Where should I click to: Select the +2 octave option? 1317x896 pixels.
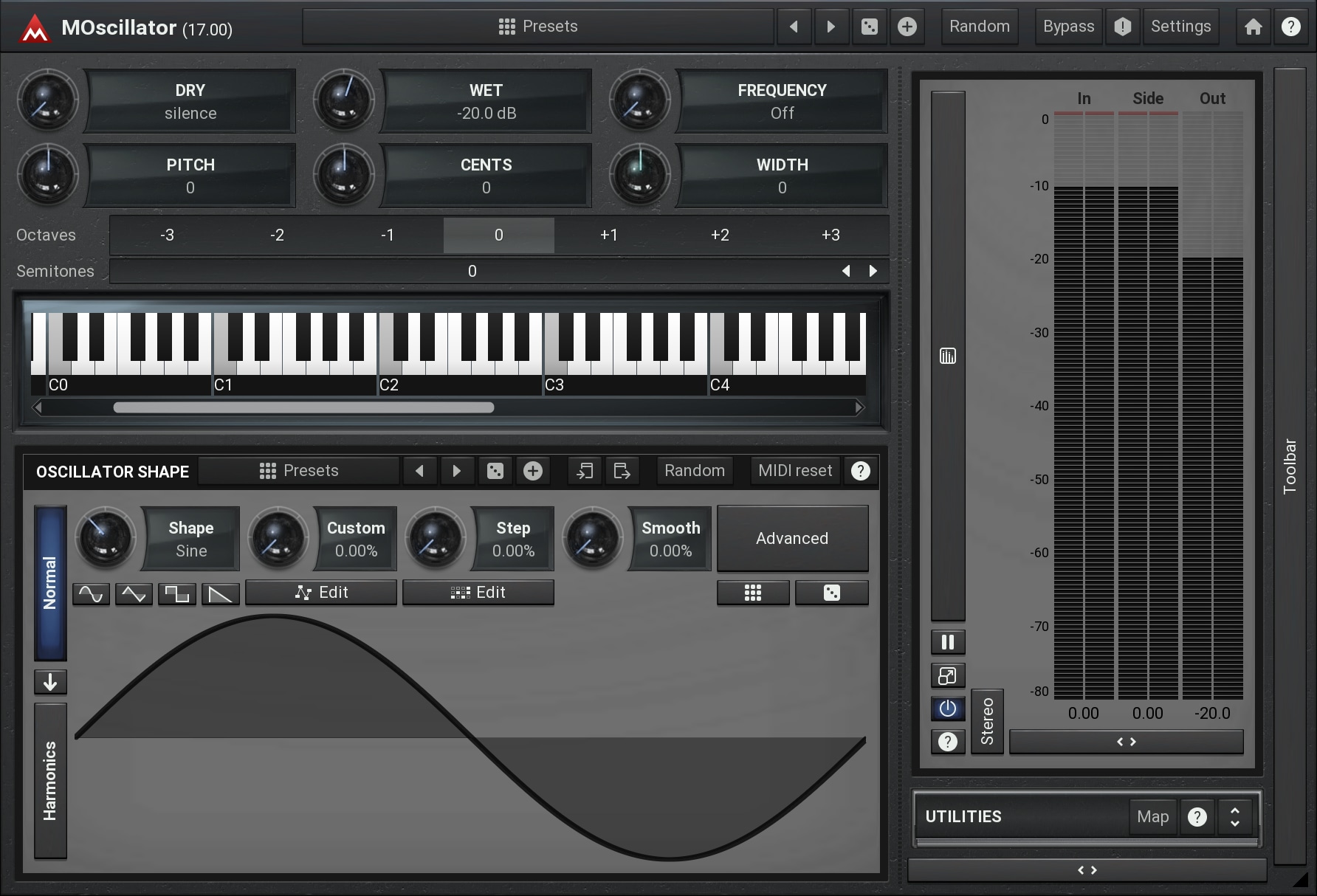click(720, 235)
